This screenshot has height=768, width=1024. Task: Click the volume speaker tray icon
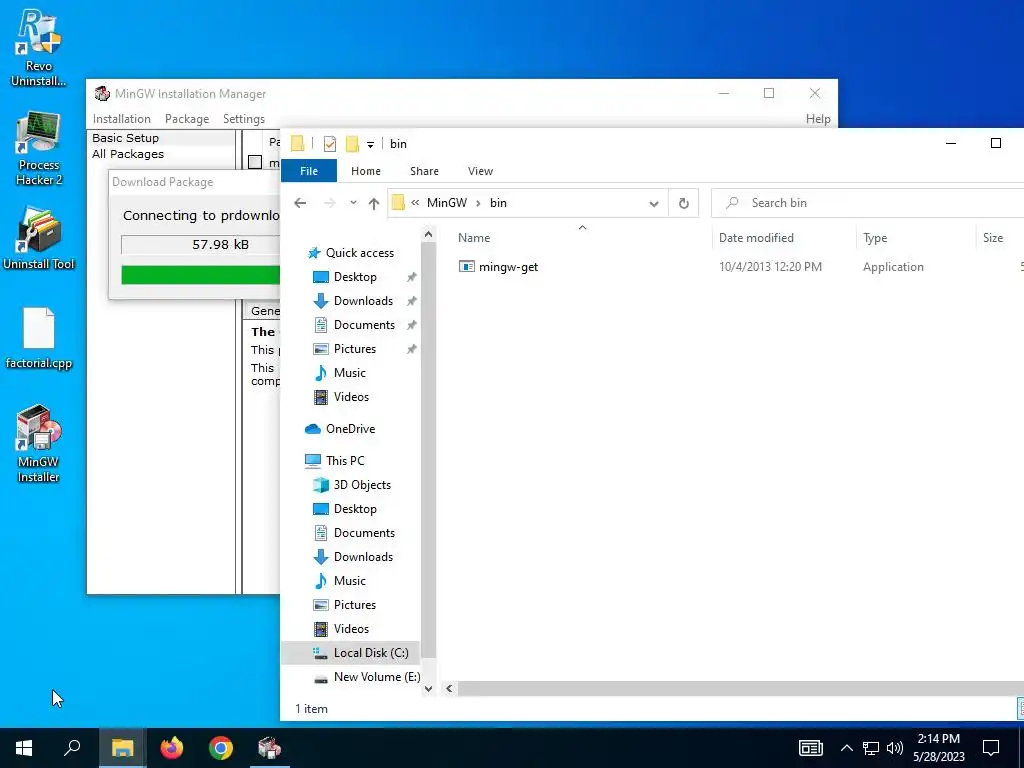click(895, 748)
